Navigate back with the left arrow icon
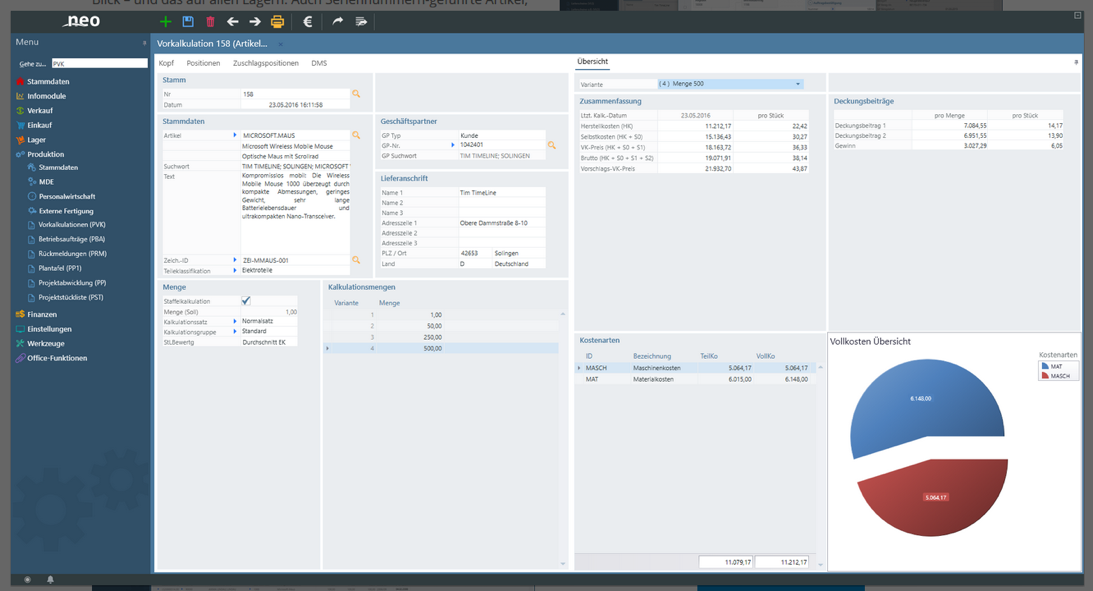1093x591 pixels. pyautogui.click(x=232, y=22)
